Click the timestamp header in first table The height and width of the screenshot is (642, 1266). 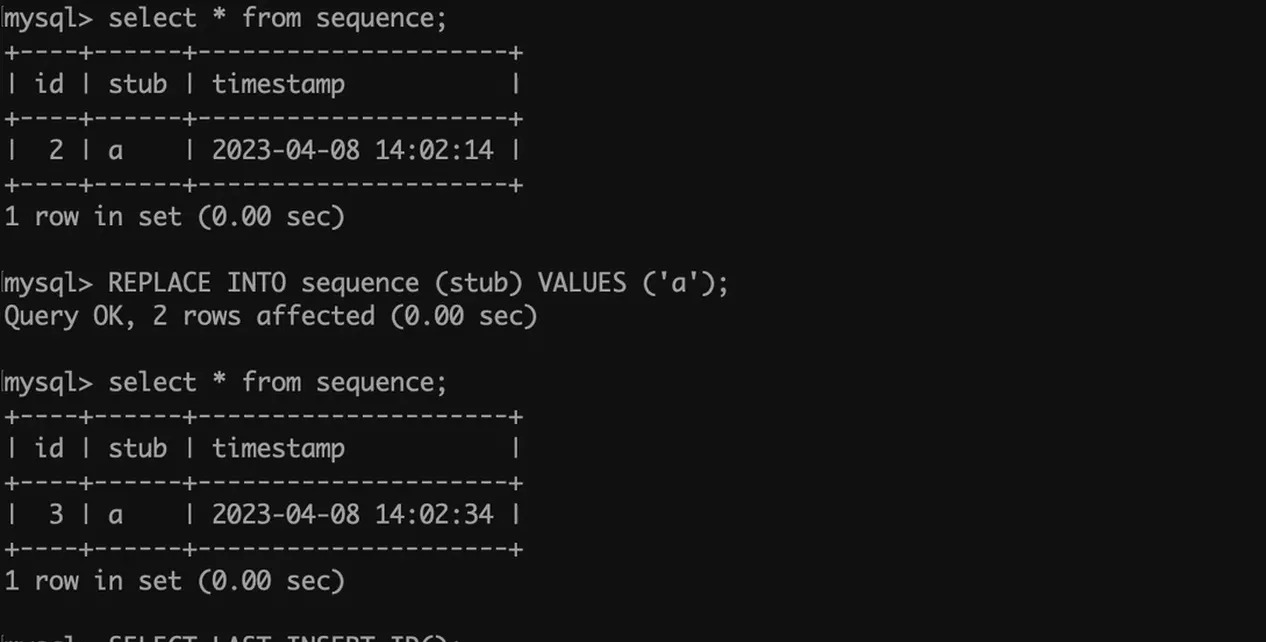[x=278, y=85]
